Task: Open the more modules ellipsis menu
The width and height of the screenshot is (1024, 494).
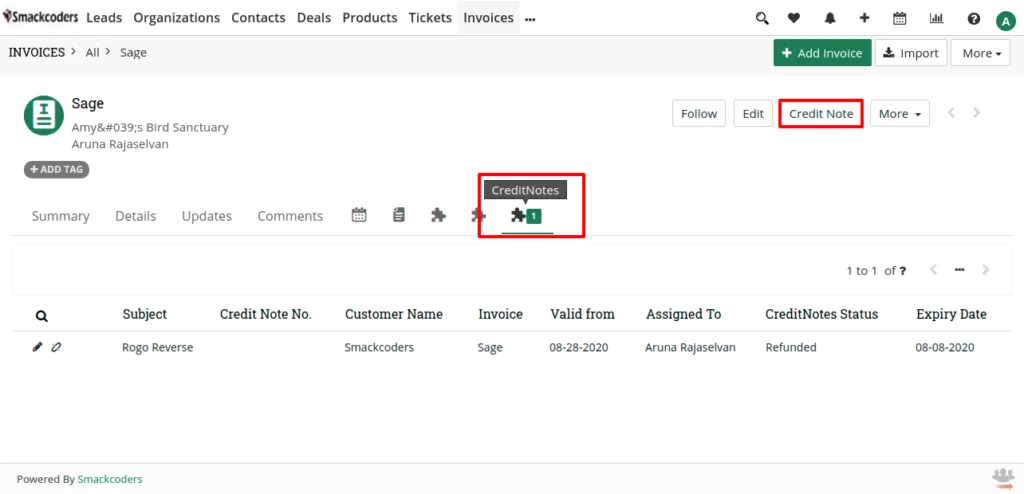Action: pos(530,20)
